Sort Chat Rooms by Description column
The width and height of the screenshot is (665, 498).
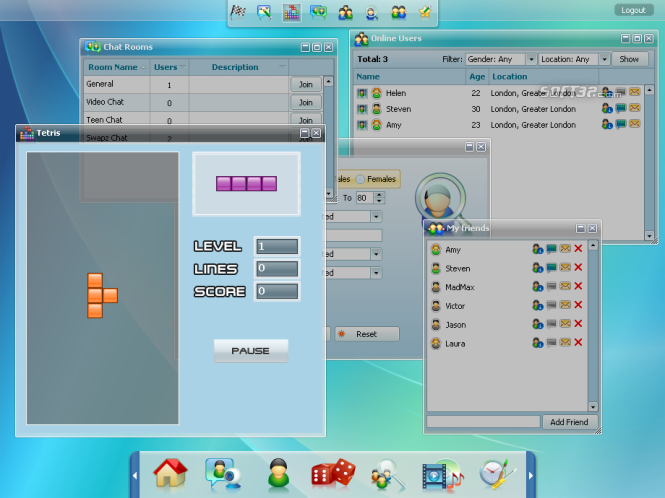point(239,67)
